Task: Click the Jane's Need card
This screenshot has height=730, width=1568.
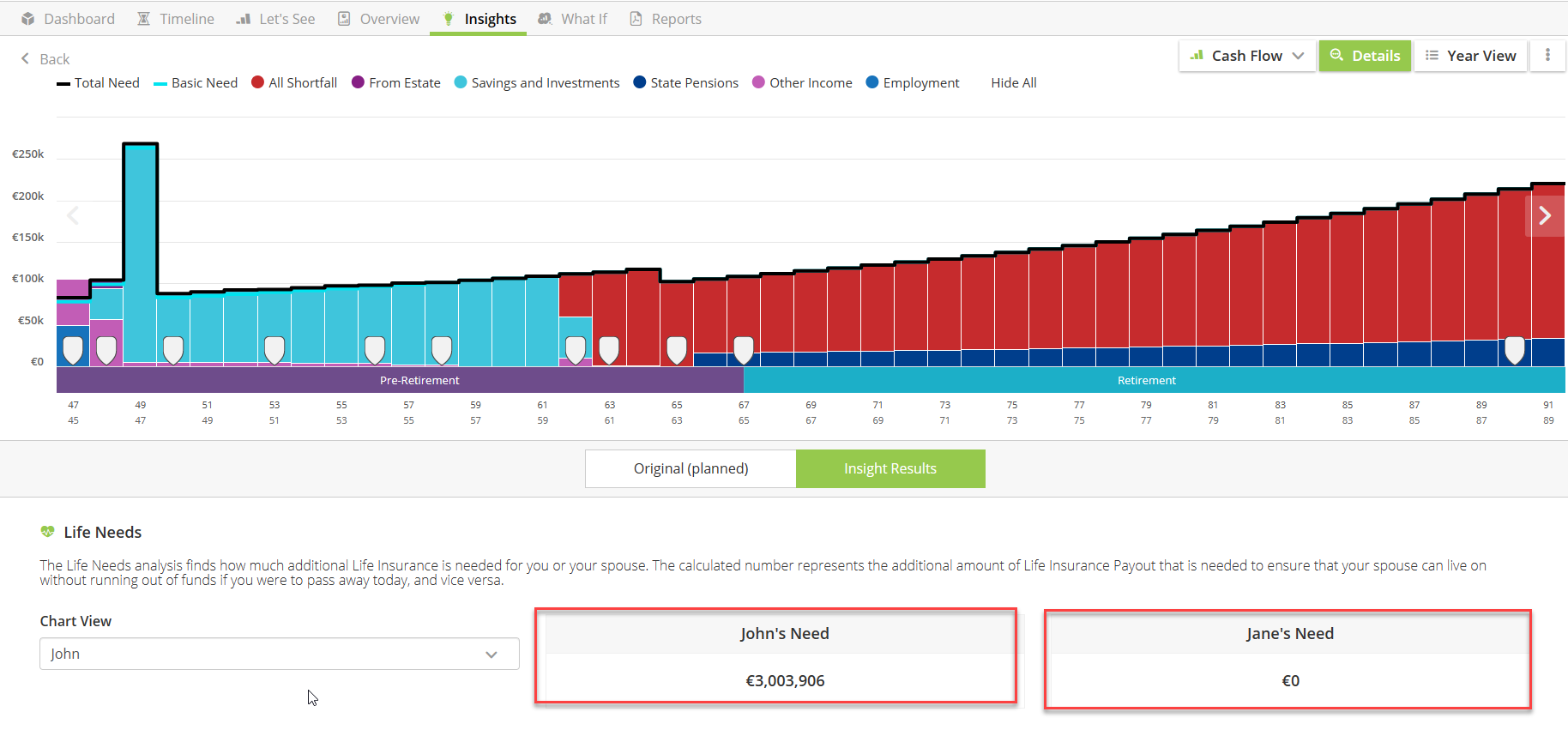Action: point(1288,659)
